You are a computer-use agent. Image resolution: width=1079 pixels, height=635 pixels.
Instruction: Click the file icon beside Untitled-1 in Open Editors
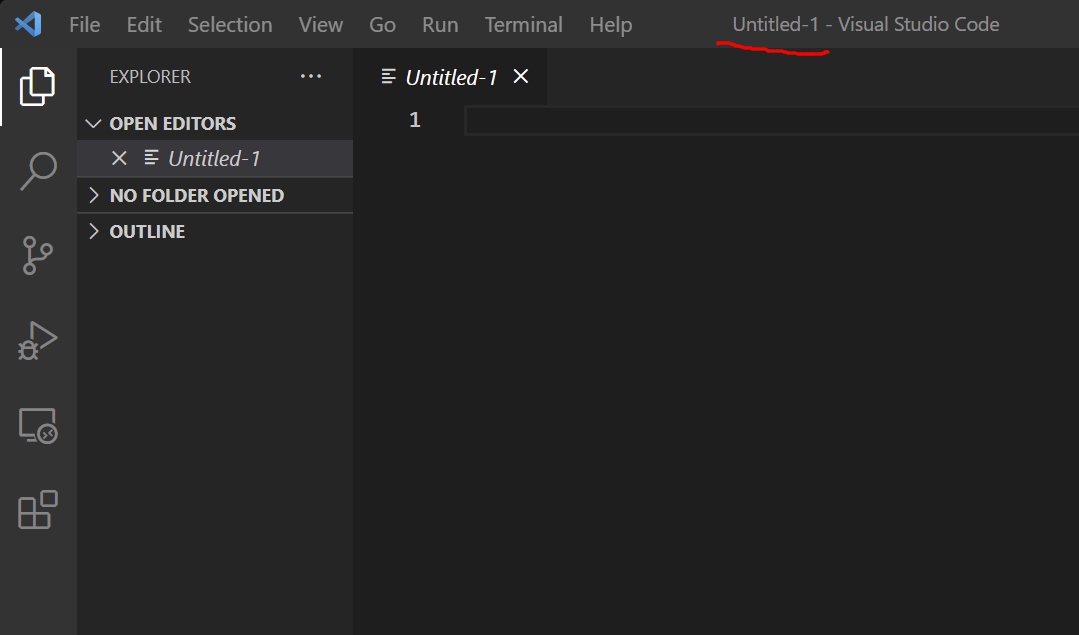(x=151, y=158)
